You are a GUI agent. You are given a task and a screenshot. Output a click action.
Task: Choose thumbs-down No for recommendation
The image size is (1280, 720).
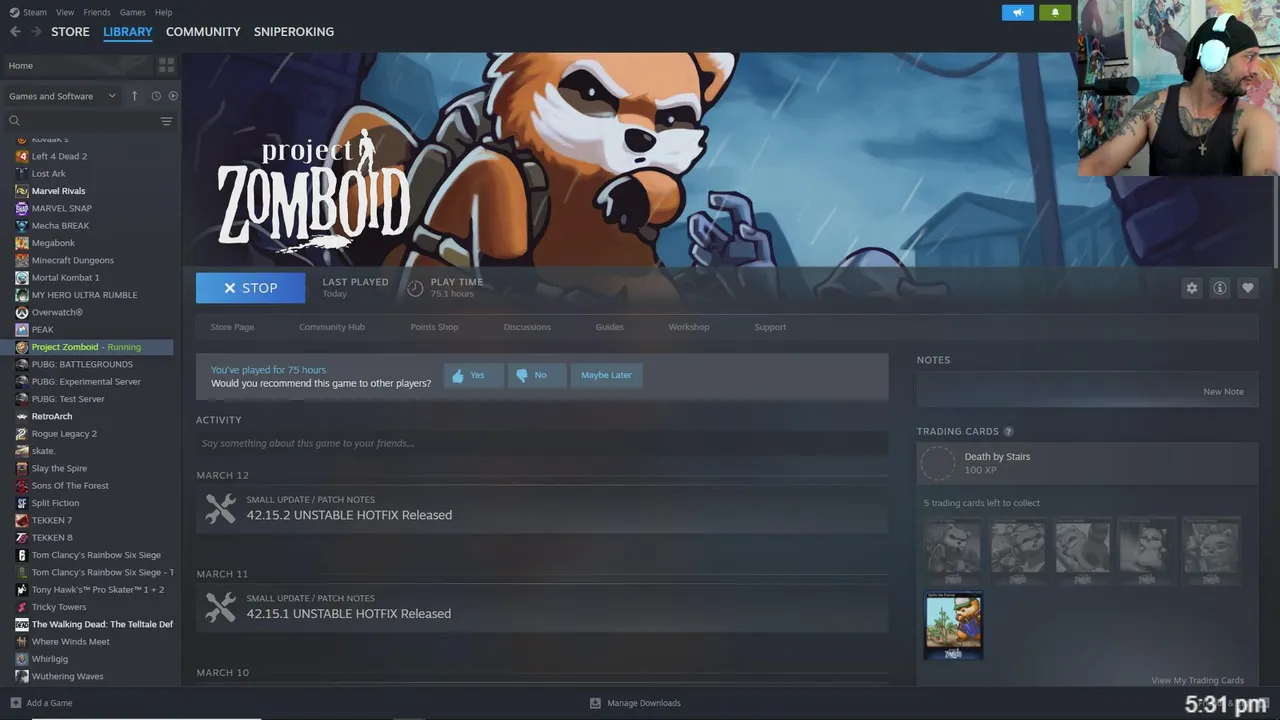536,375
